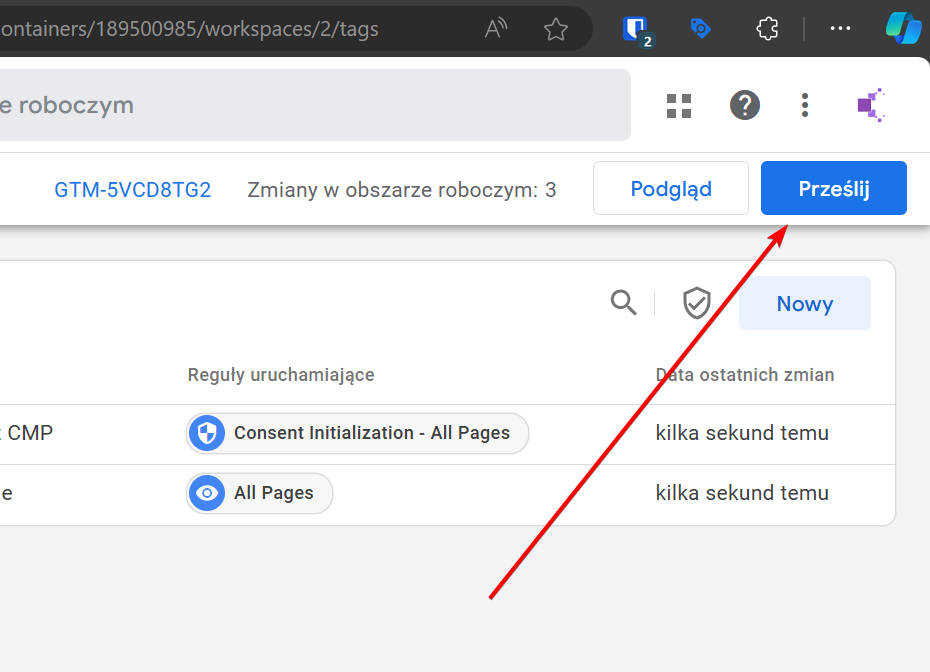Create a new tag with Nowy
Viewport: 930px width, 672px height.
click(805, 303)
